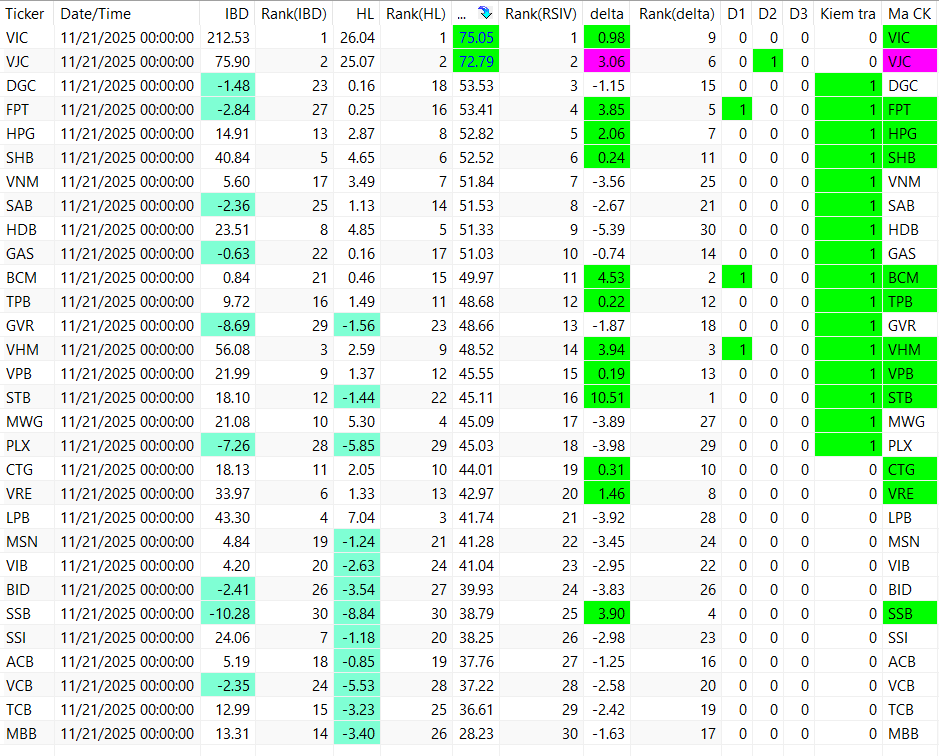939x756 pixels.
Task: Click the HL value -5.53 for VCB
Action: coord(356,685)
